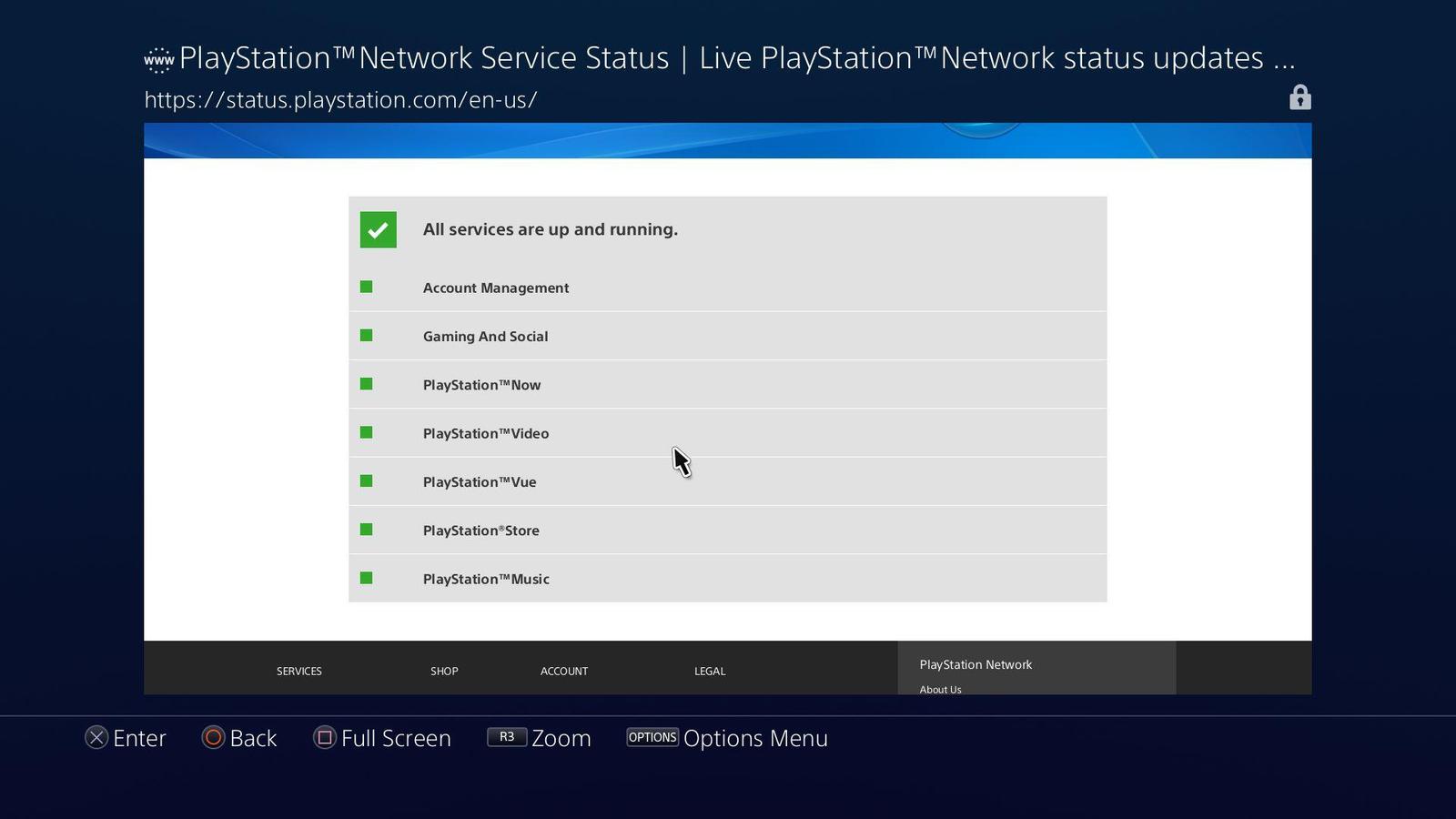The height and width of the screenshot is (819, 1456).
Task: Toggle Full Screen via Square icon
Action: click(325, 738)
